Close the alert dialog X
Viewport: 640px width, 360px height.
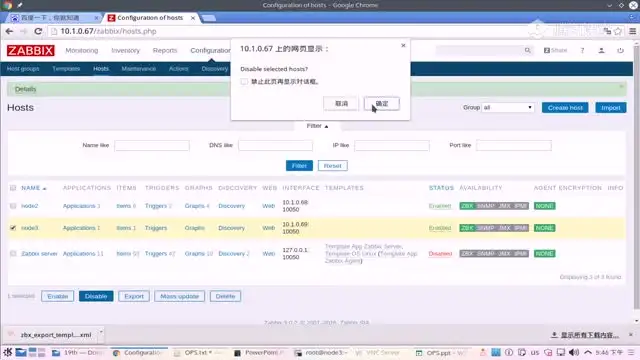click(403, 45)
